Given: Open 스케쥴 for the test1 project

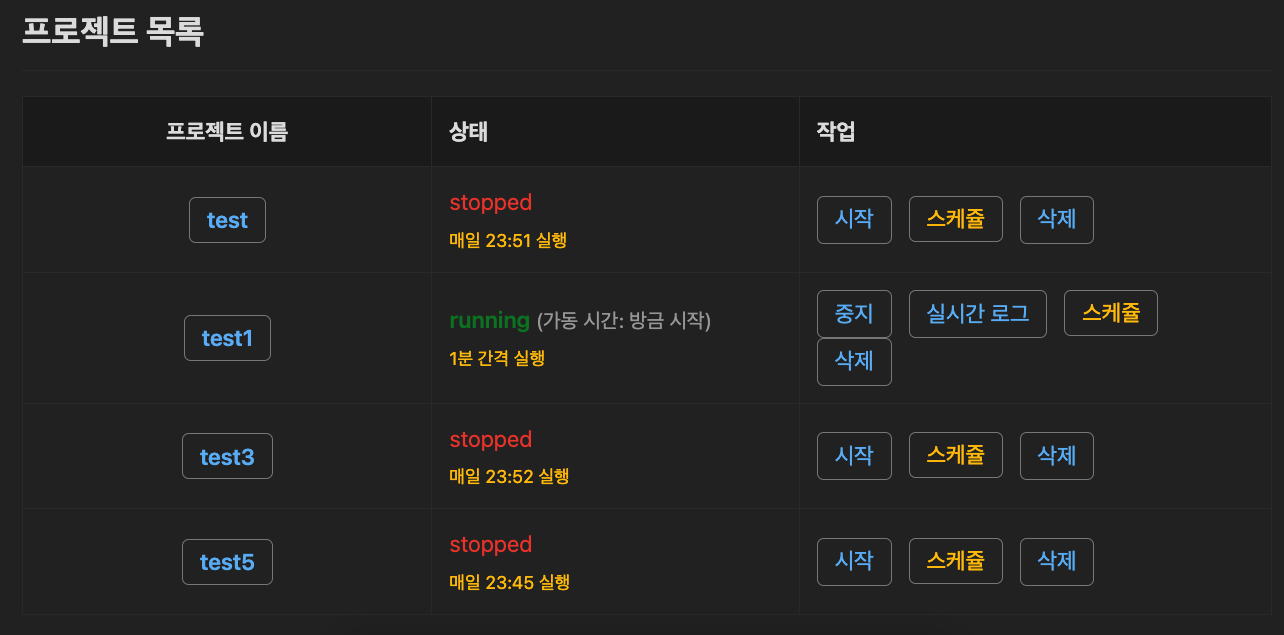Looking at the screenshot, I should pos(1110,314).
